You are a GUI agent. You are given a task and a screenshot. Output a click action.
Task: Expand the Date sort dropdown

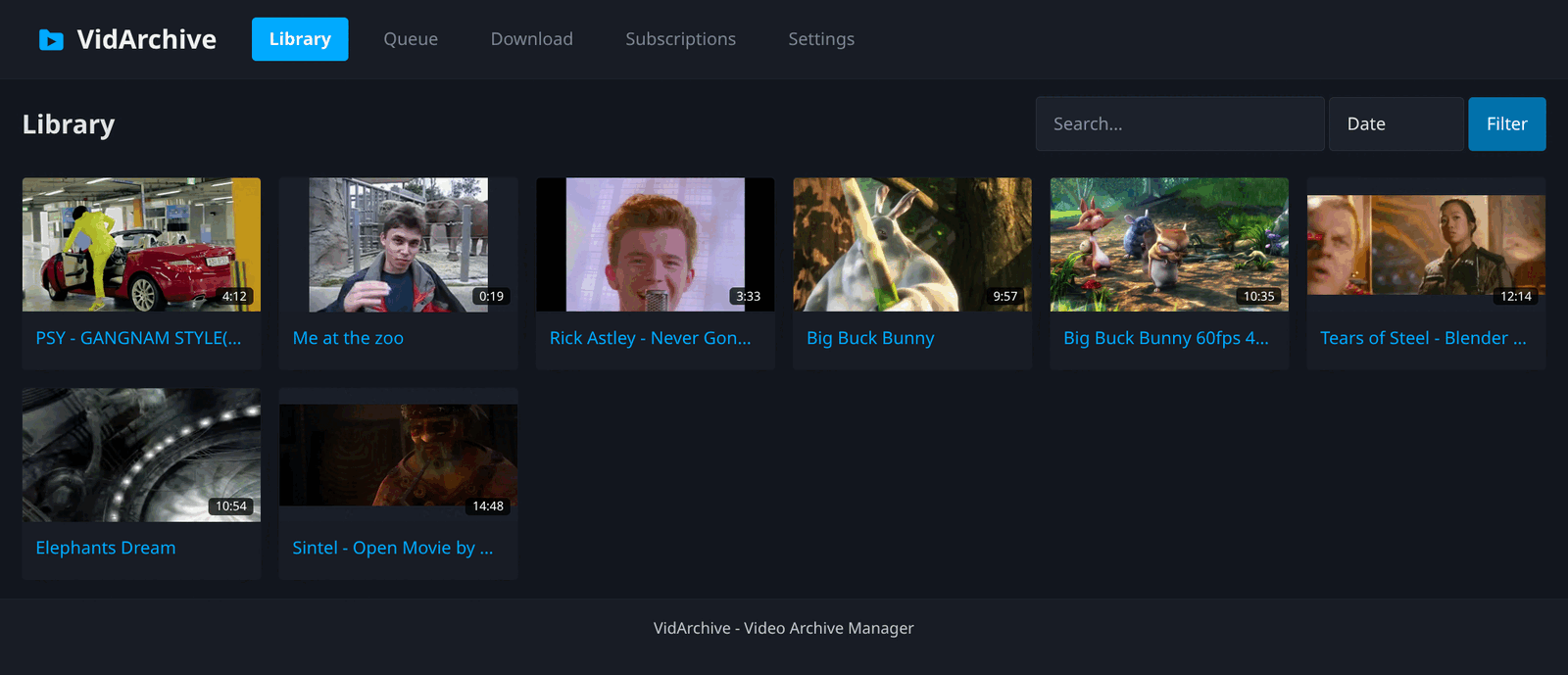pyautogui.click(x=1396, y=123)
